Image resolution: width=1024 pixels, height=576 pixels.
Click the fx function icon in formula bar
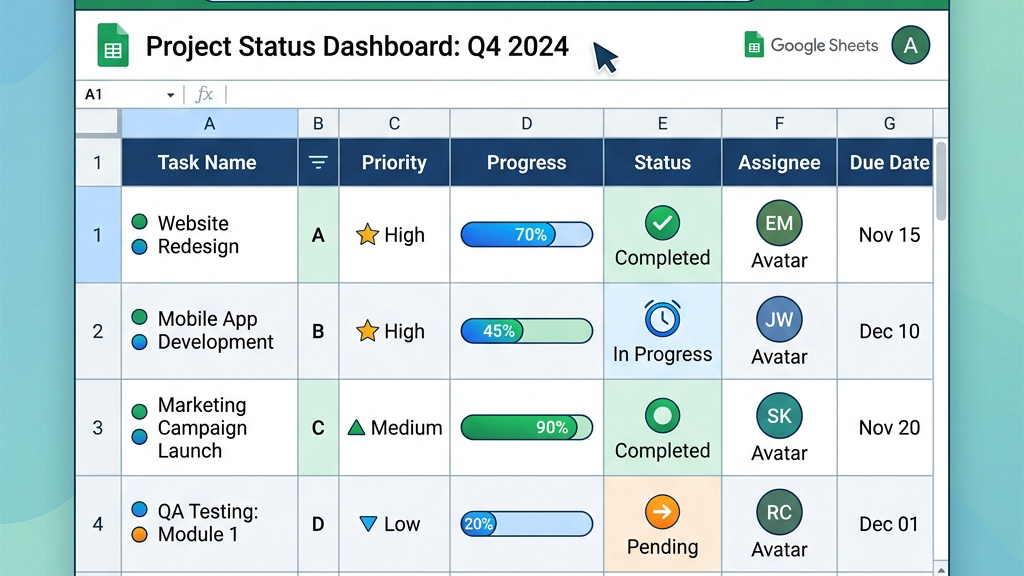(x=204, y=94)
